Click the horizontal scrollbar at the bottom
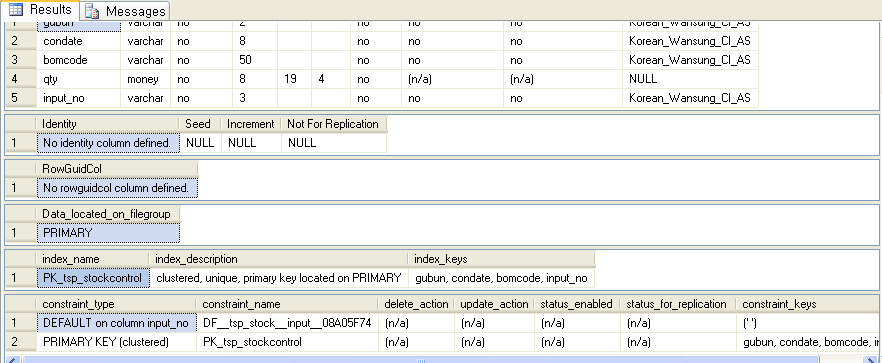 coord(421,360)
